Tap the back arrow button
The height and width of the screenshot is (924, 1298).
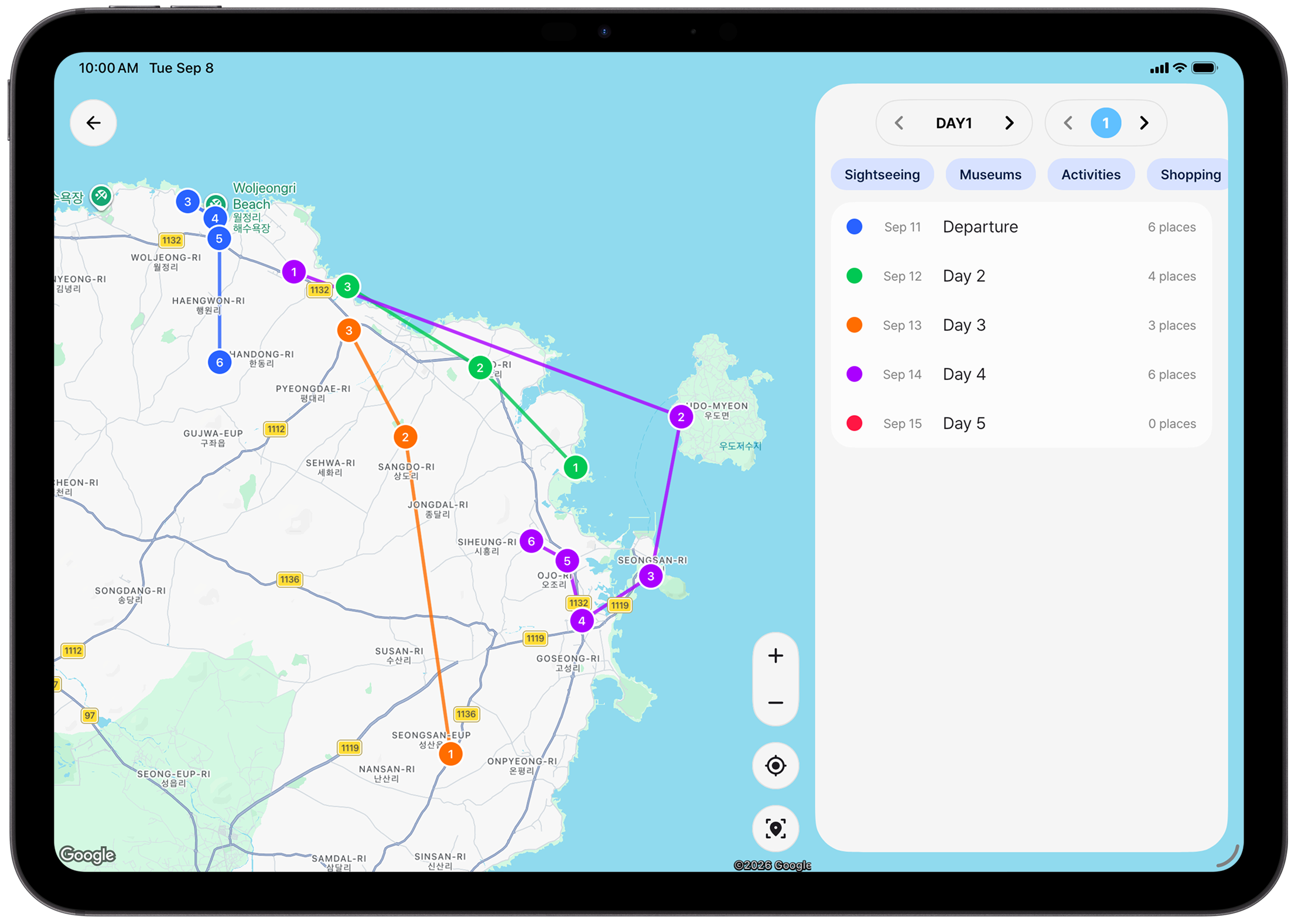click(93, 123)
